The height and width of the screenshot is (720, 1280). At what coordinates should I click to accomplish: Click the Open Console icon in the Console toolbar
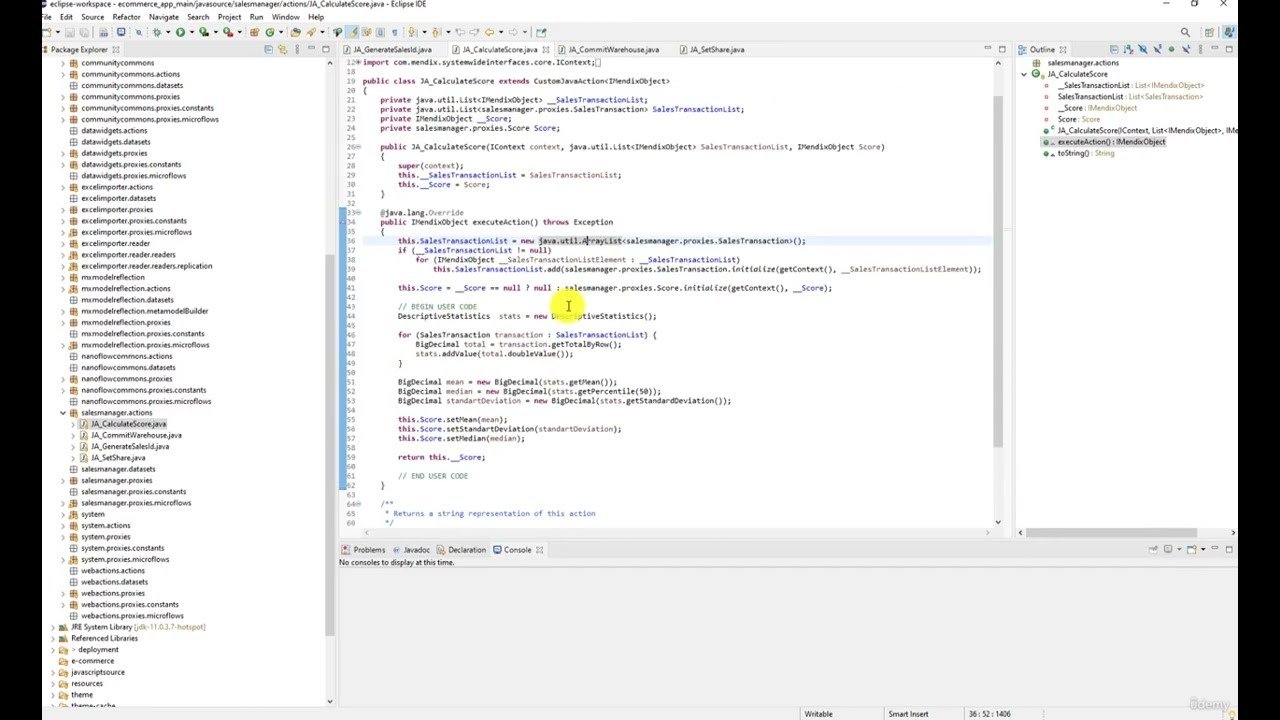click(1191, 549)
